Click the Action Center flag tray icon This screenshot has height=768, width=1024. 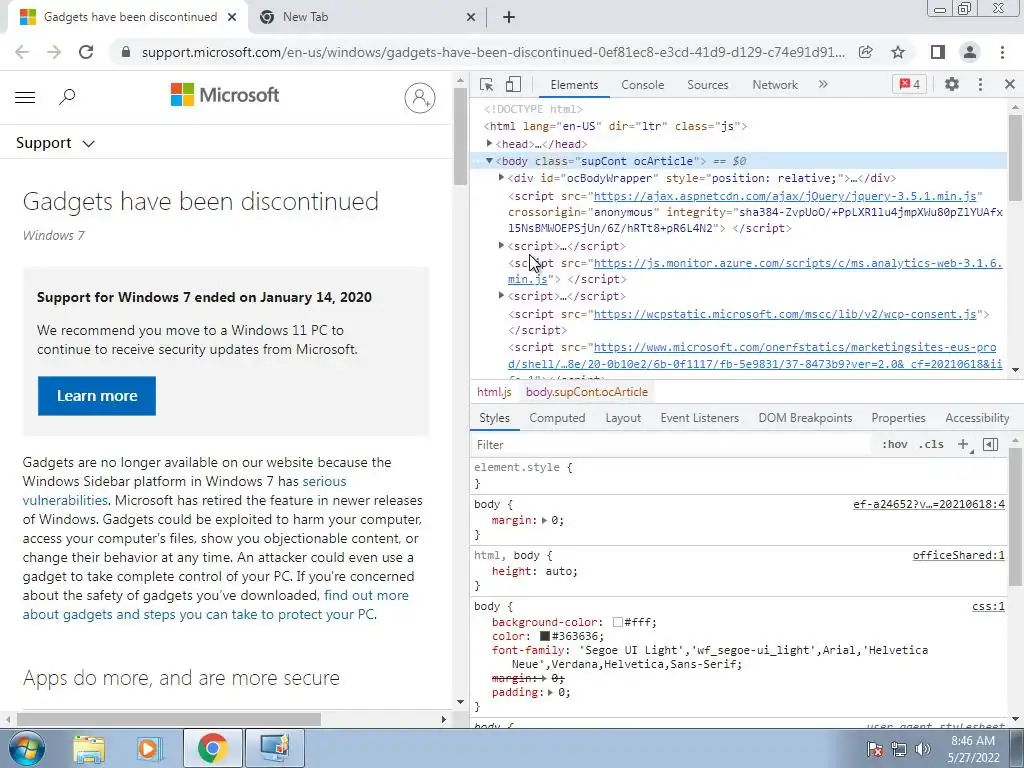[875, 749]
